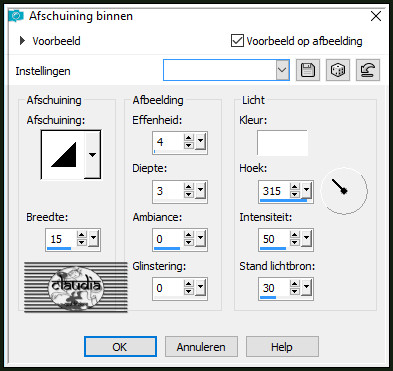Viewport: 393px width, 371px height.
Task: Increase the Effenheid value with up arrow
Action: click(x=189, y=139)
